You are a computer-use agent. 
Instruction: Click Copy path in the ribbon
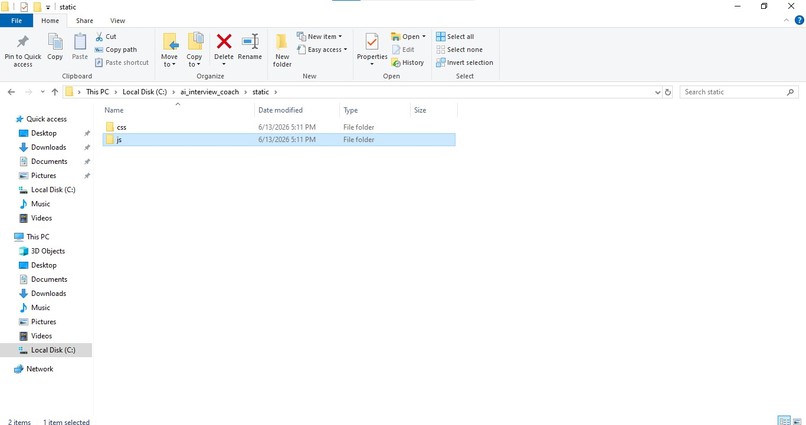(116, 49)
